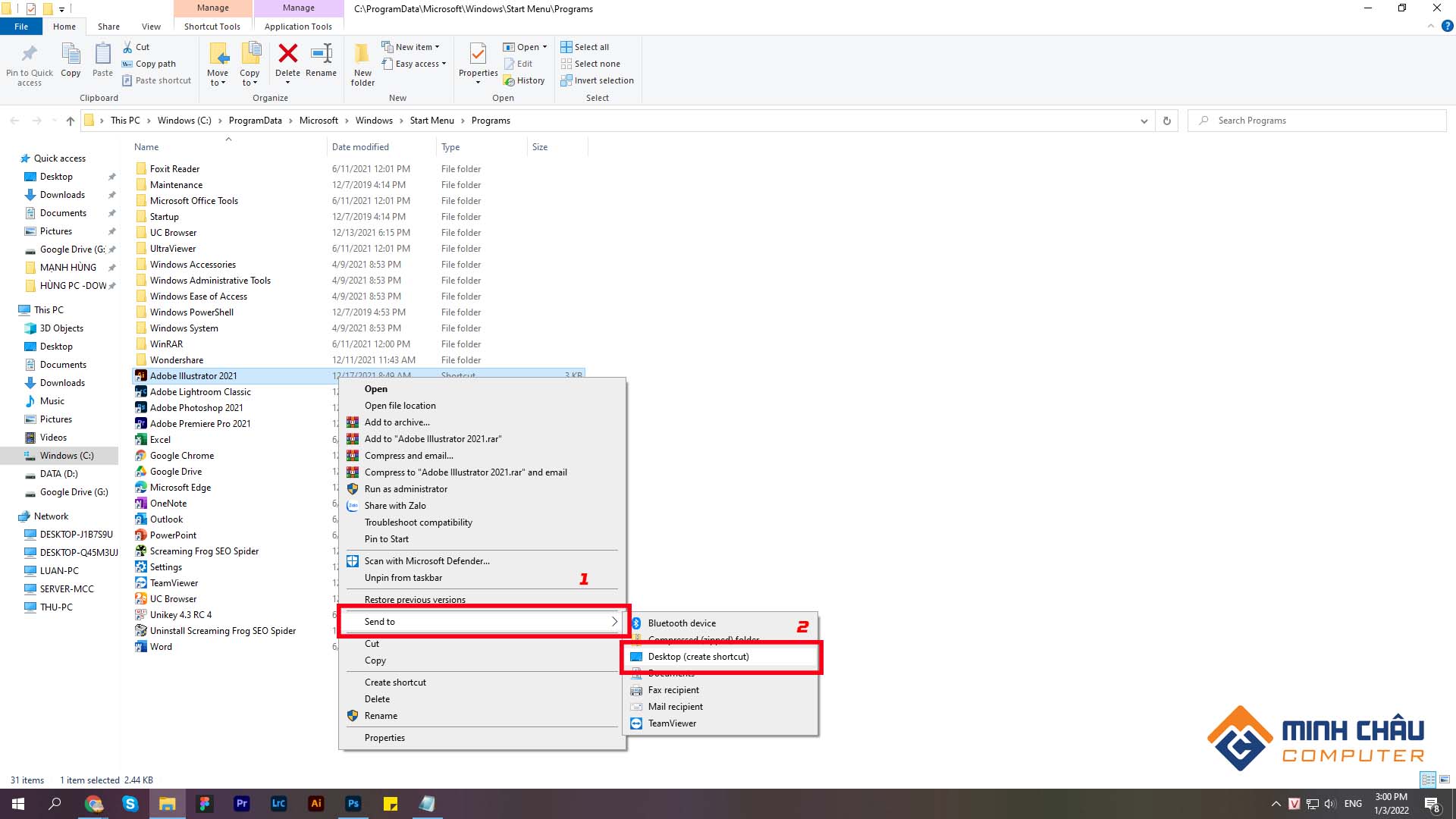Open Illustrator from taskbar
1456x819 pixels.
(316, 804)
